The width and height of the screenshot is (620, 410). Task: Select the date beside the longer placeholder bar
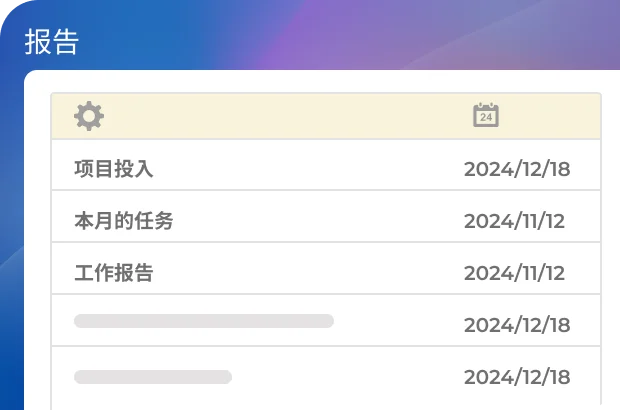[517, 325]
